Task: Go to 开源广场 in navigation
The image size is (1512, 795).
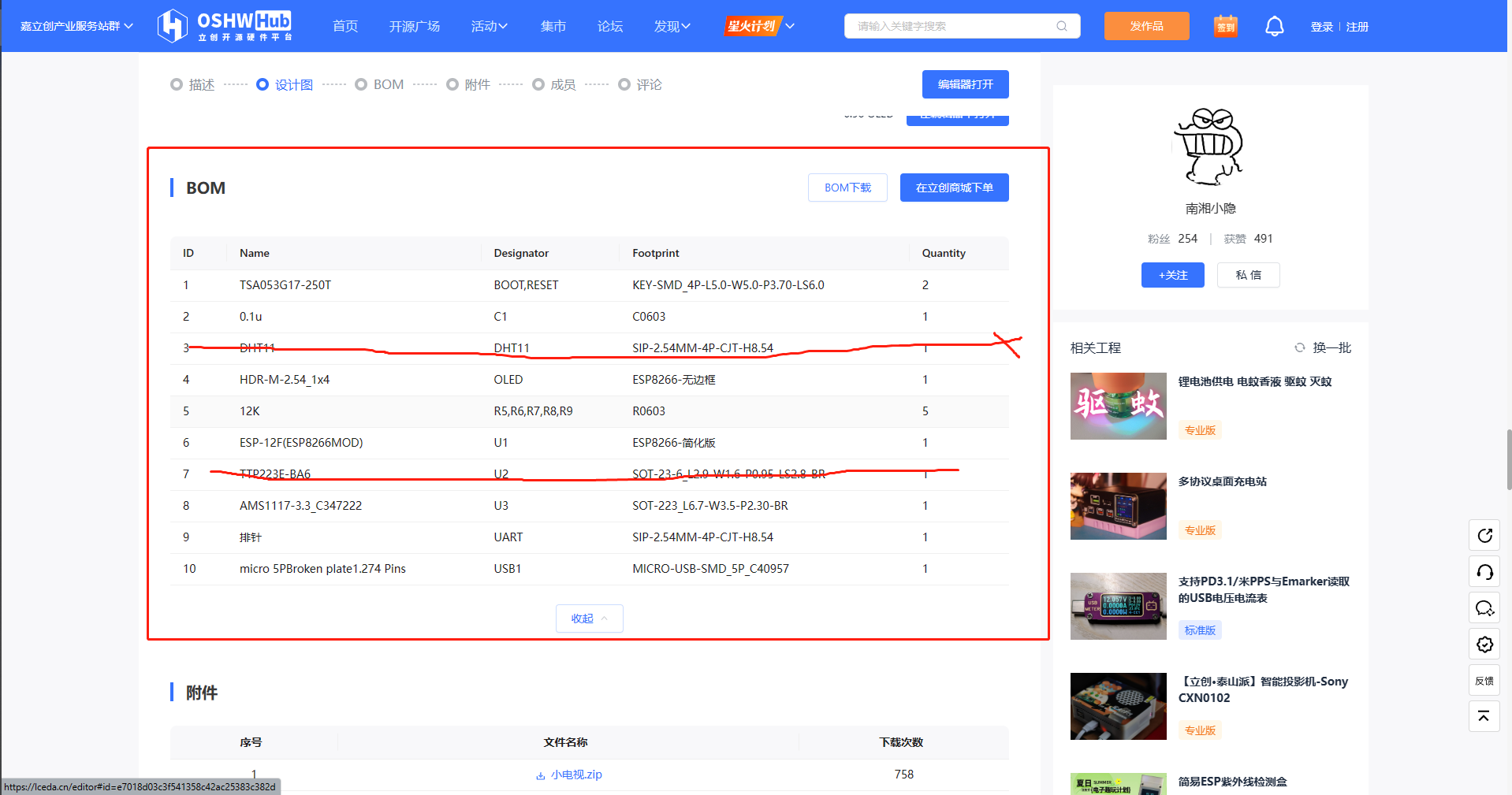Action: pos(414,26)
